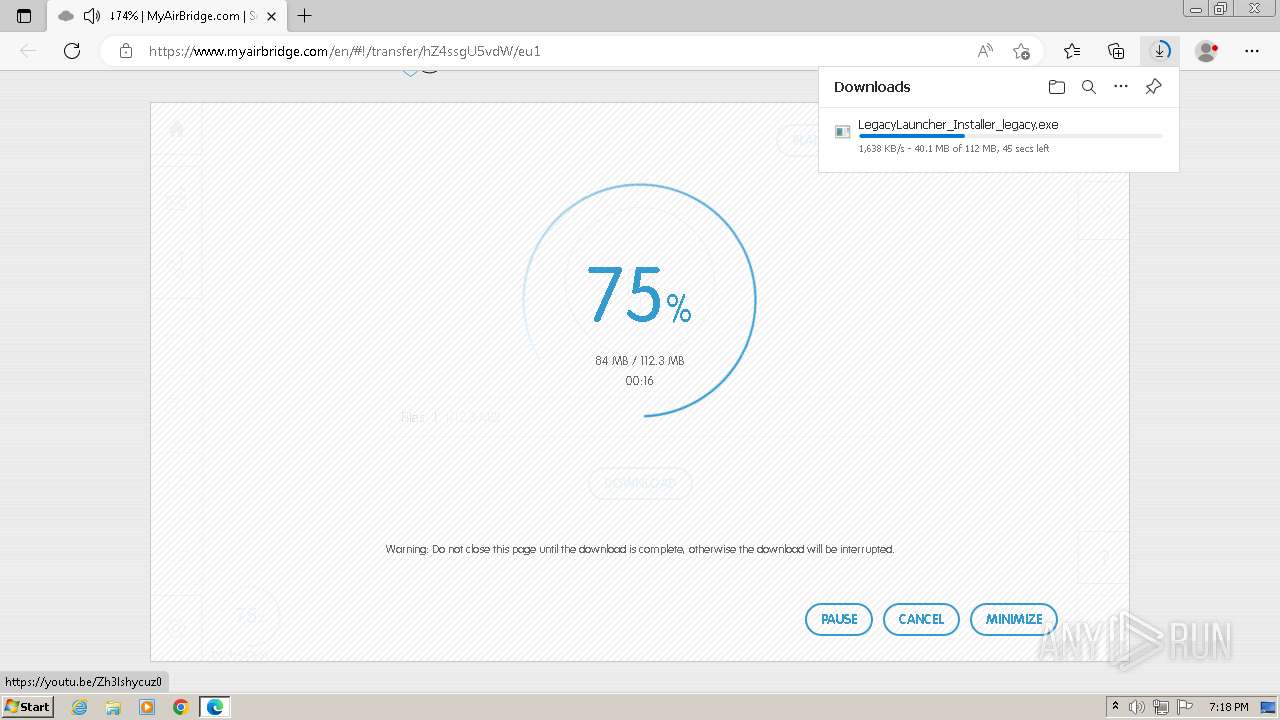Click the download warning message
This screenshot has width=1280, height=720.
[x=640, y=549]
